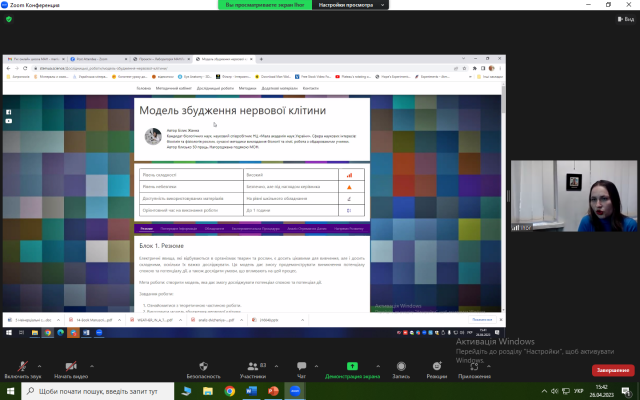
Task: Expand the arrow next to Демонстрация экрана
Action: tap(378, 366)
